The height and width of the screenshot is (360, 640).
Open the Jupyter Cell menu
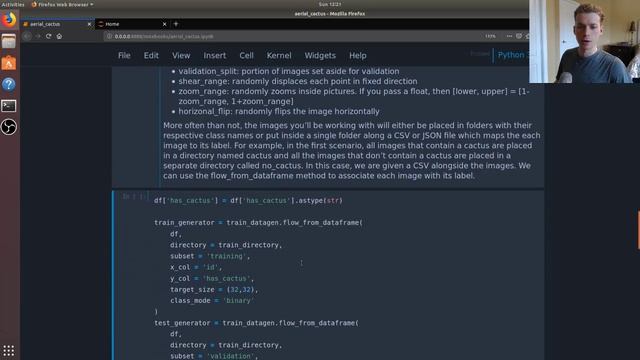[x=246, y=56]
